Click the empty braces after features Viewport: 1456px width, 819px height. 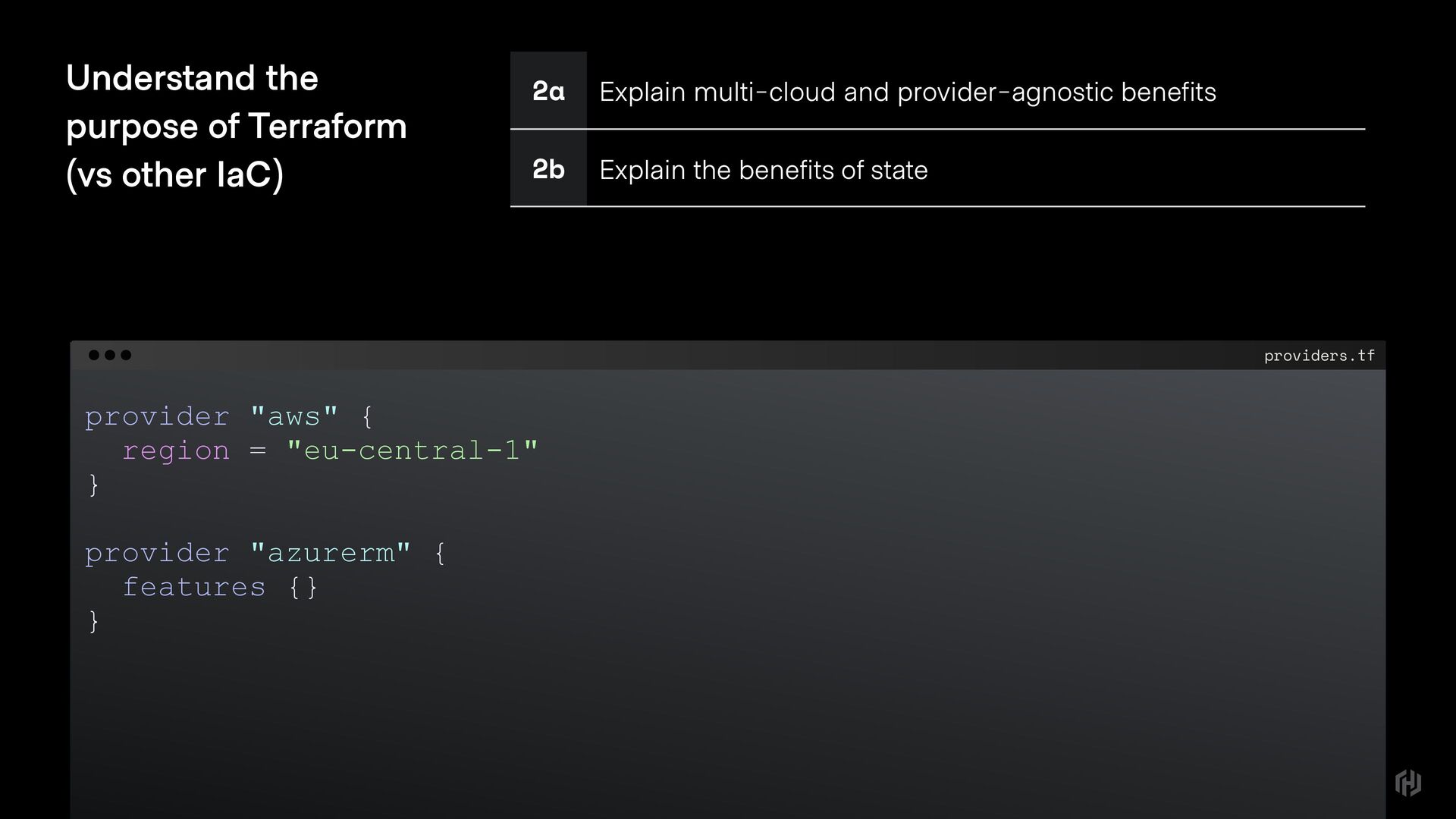tap(303, 587)
